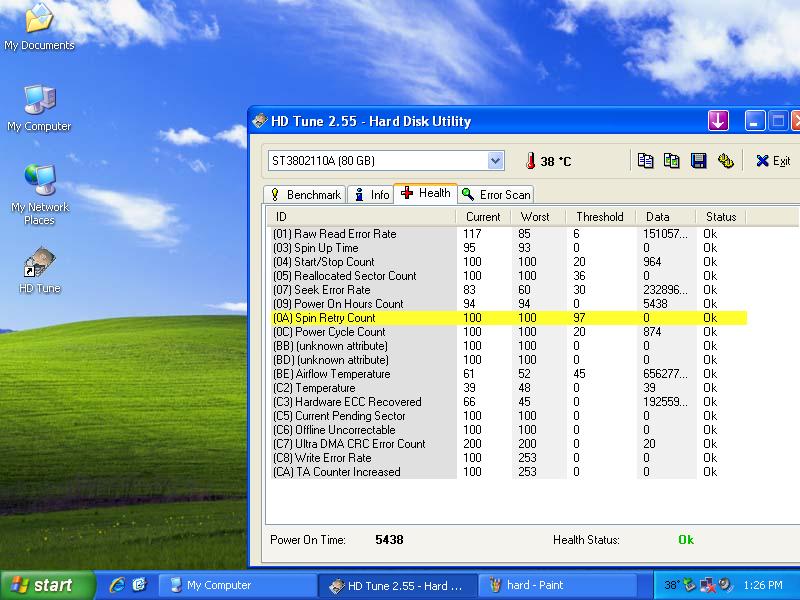Click the copy screenshot to clipboard icon

[x=672, y=161]
